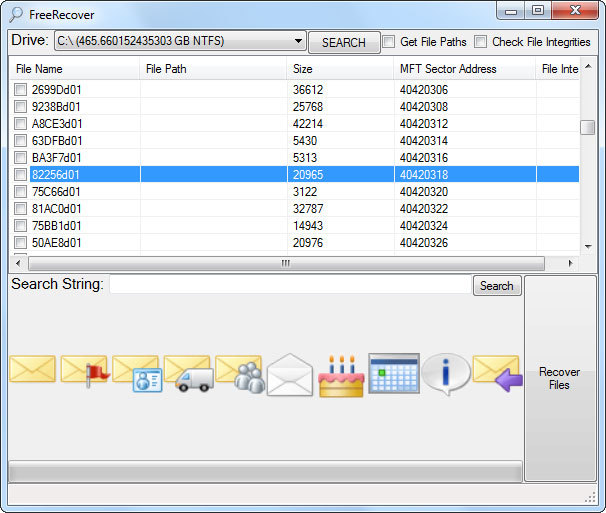Screen dimensions: 606x513
Task: Click into the Search String text field
Action: pos(288,285)
